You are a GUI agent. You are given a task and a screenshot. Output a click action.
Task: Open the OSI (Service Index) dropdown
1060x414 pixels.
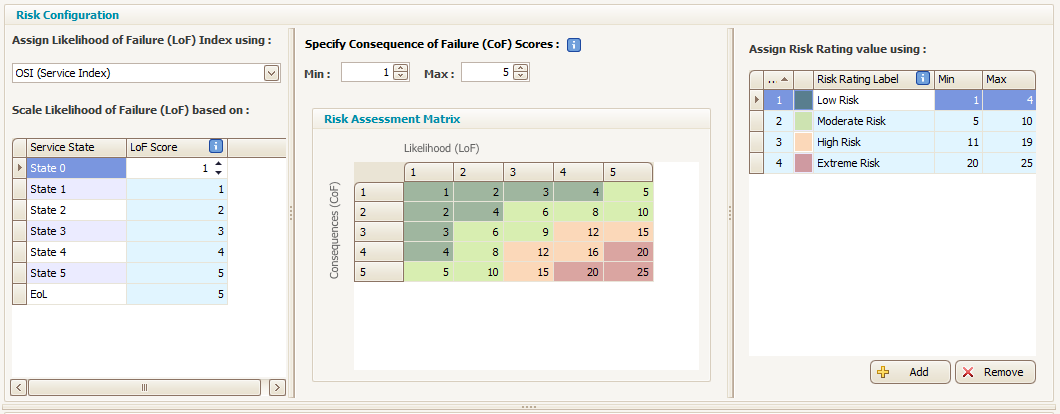point(271,73)
